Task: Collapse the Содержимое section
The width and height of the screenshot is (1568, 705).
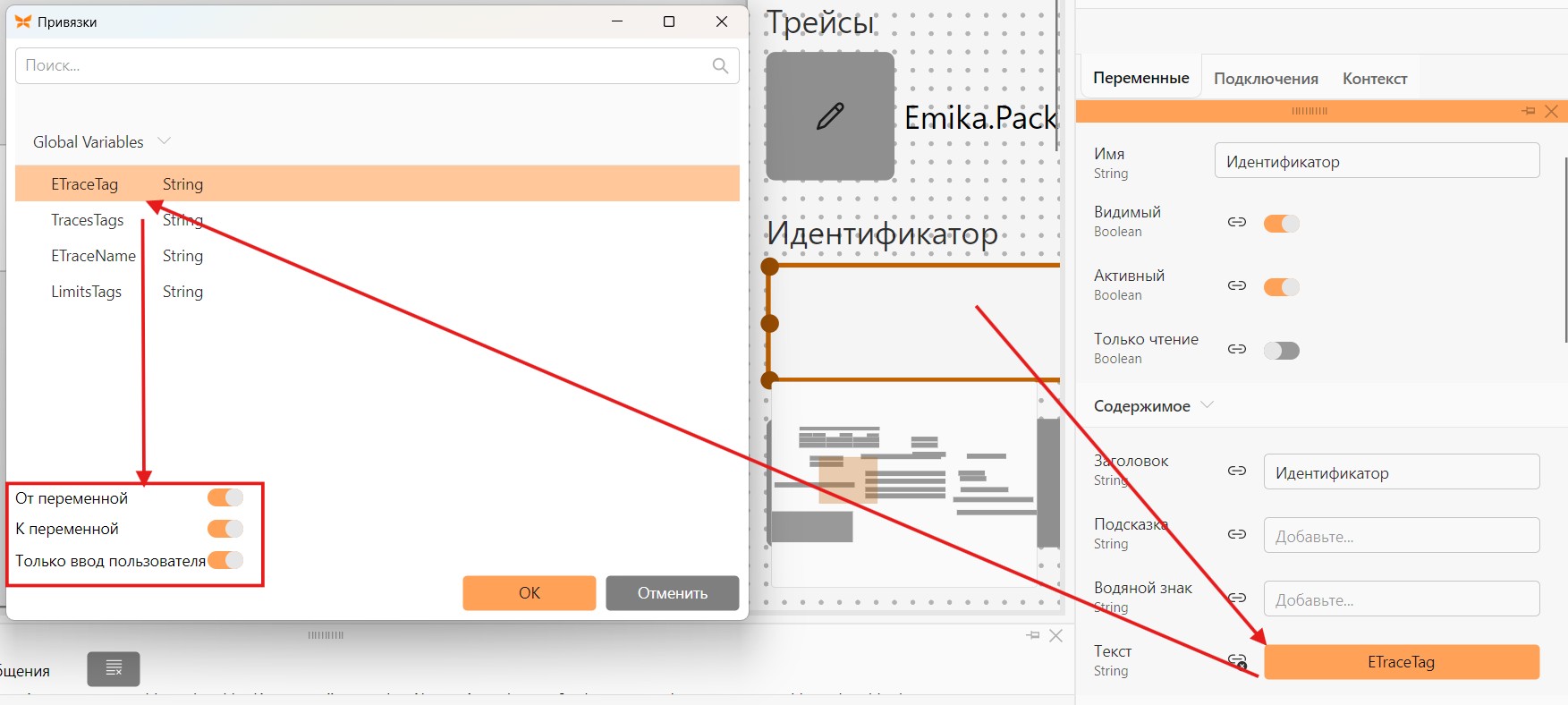Action: 1207,405
